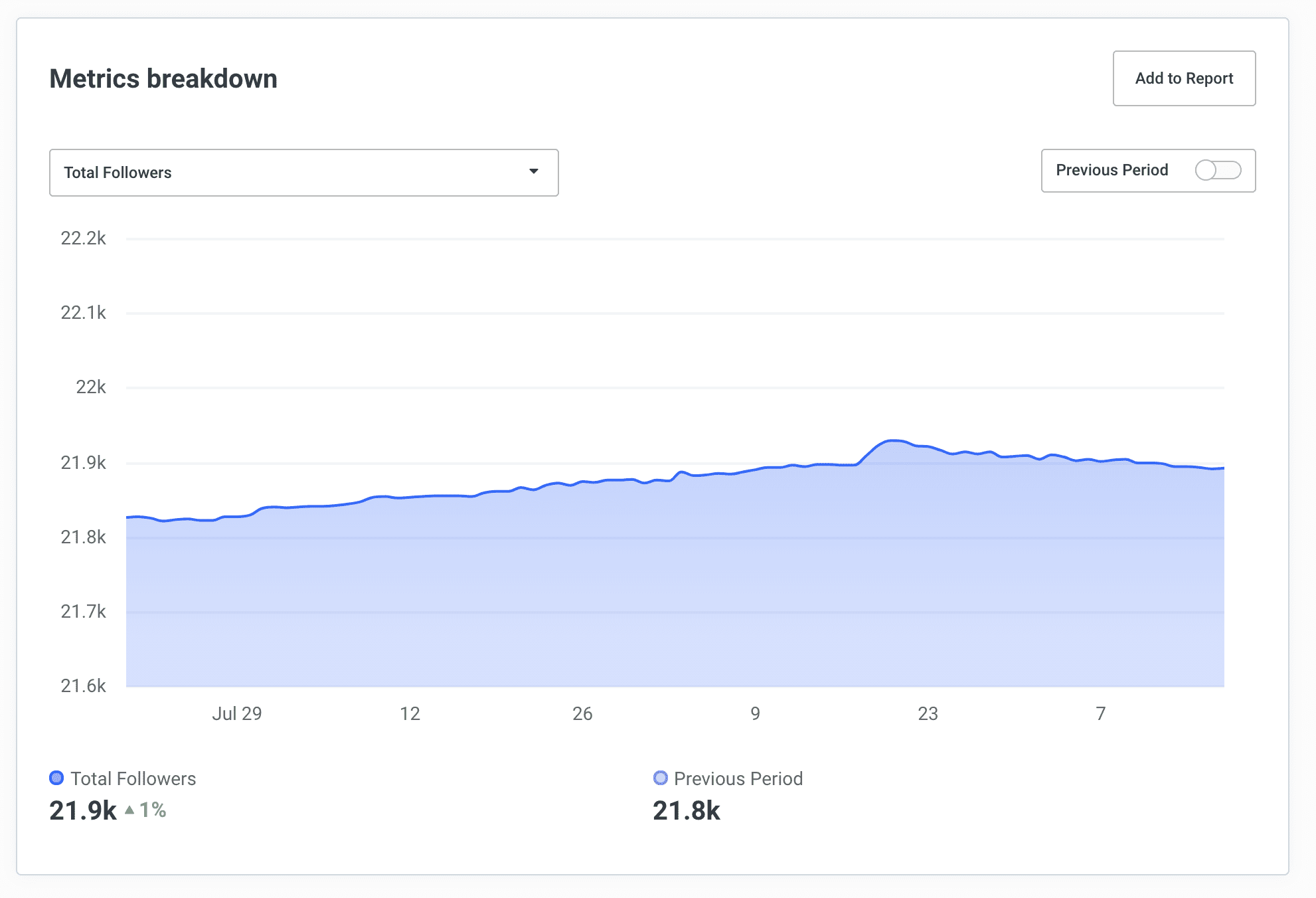
Task: Click the Previous Period toggle label
Action: coord(1111,170)
